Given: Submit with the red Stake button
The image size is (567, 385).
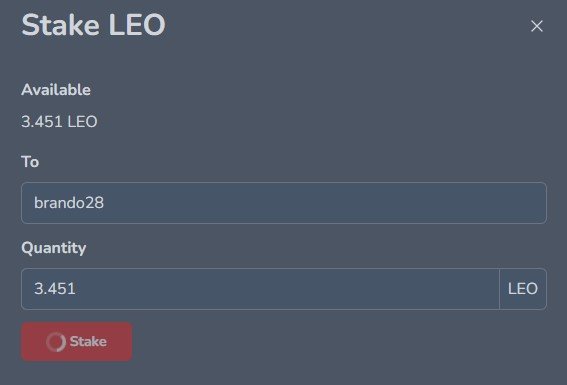Looking at the screenshot, I should tap(77, 342).
